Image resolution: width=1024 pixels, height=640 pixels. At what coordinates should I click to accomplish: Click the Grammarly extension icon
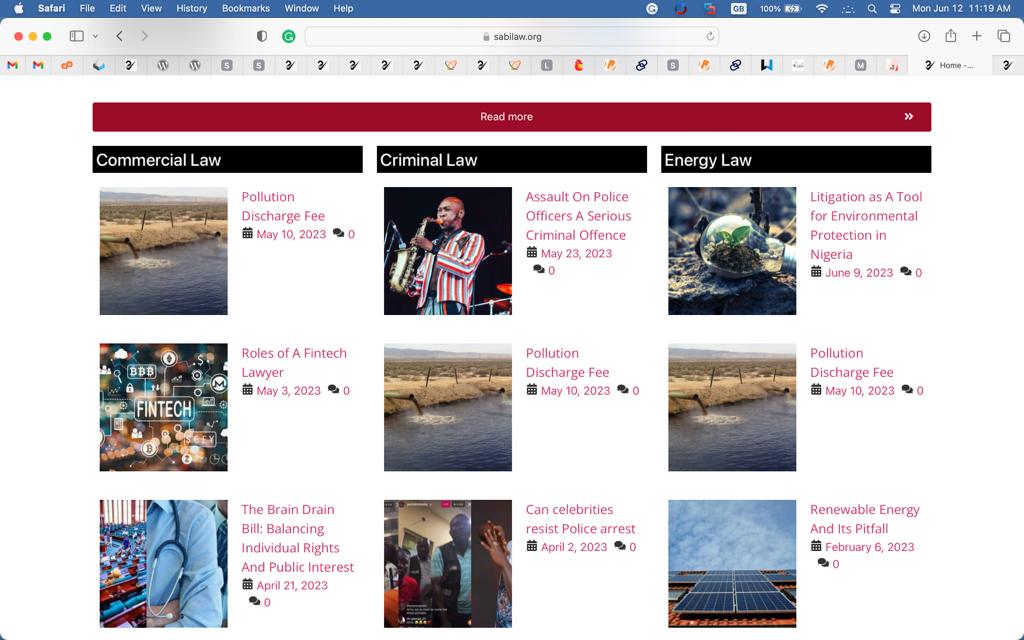(x=288, y=36)
